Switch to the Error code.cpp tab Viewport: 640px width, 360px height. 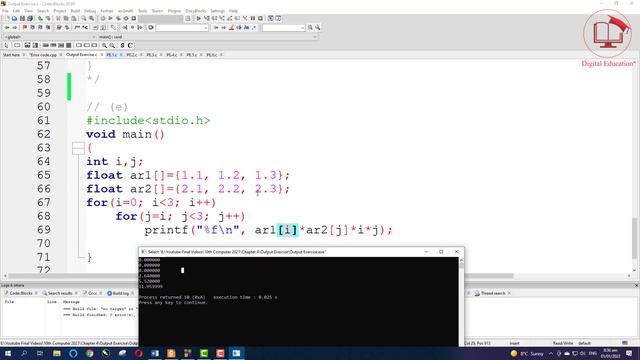tap(43, 55)
